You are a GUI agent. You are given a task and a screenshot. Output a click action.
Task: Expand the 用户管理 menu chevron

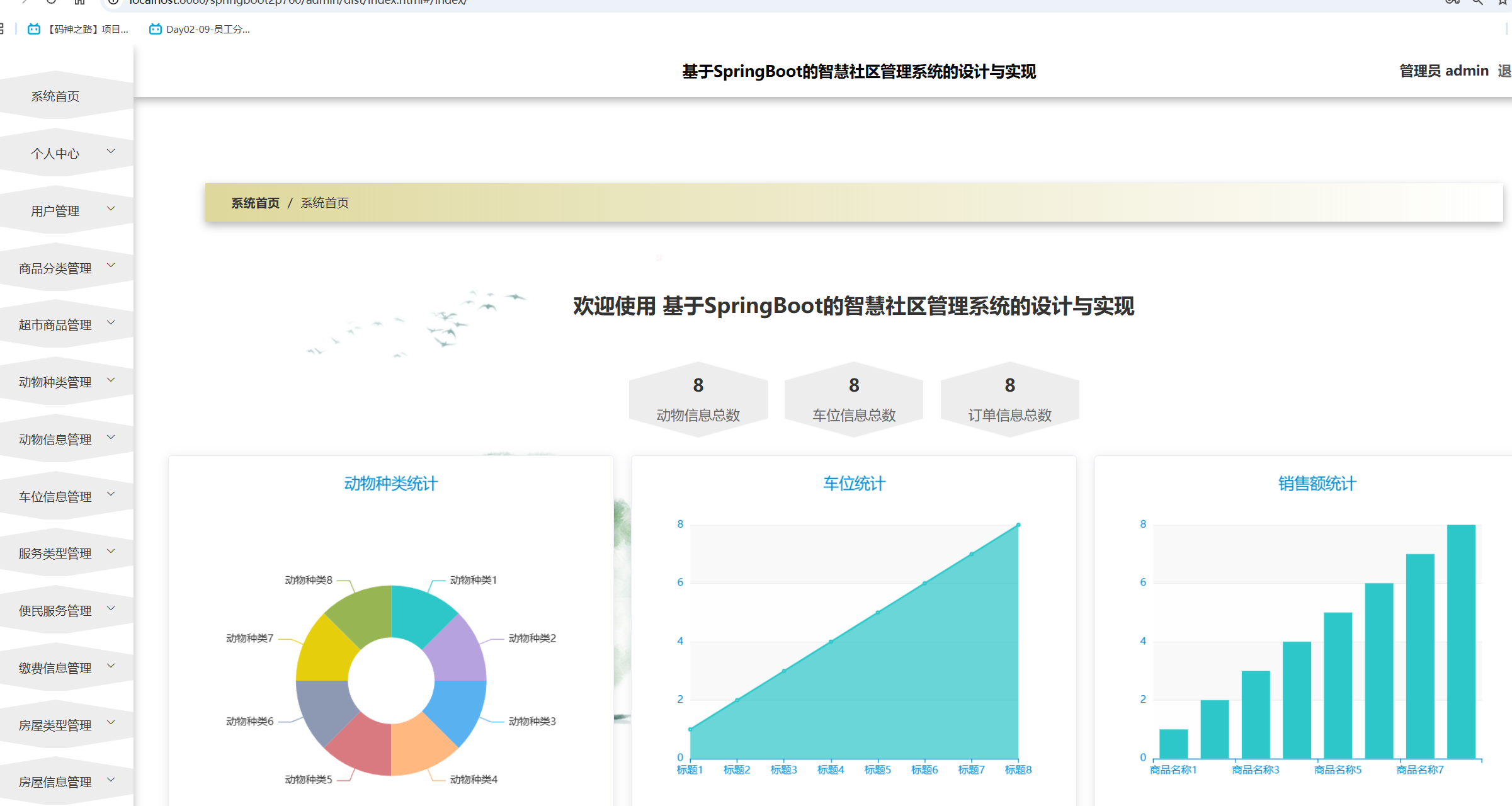point(111,208)
